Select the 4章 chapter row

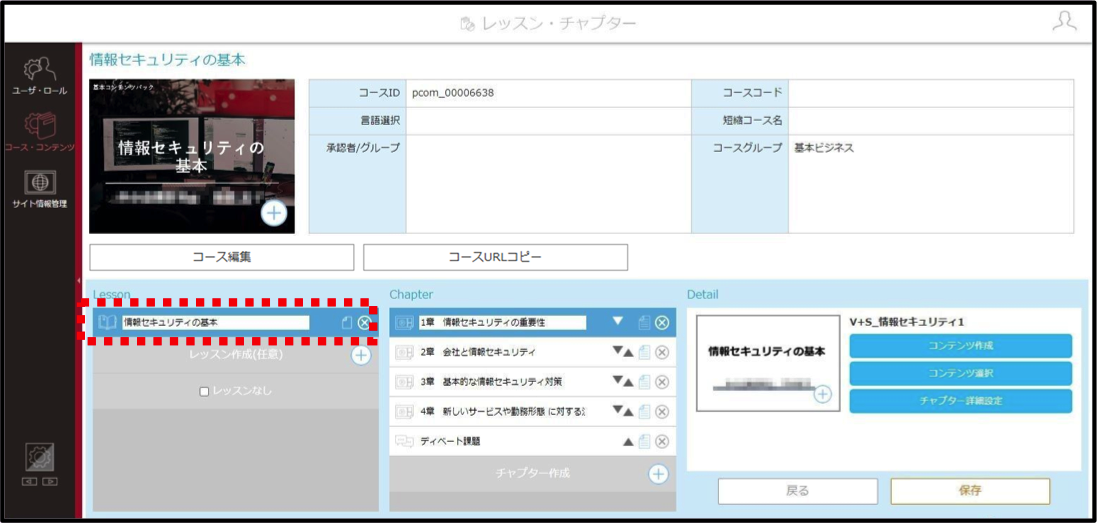pos(532,411)
